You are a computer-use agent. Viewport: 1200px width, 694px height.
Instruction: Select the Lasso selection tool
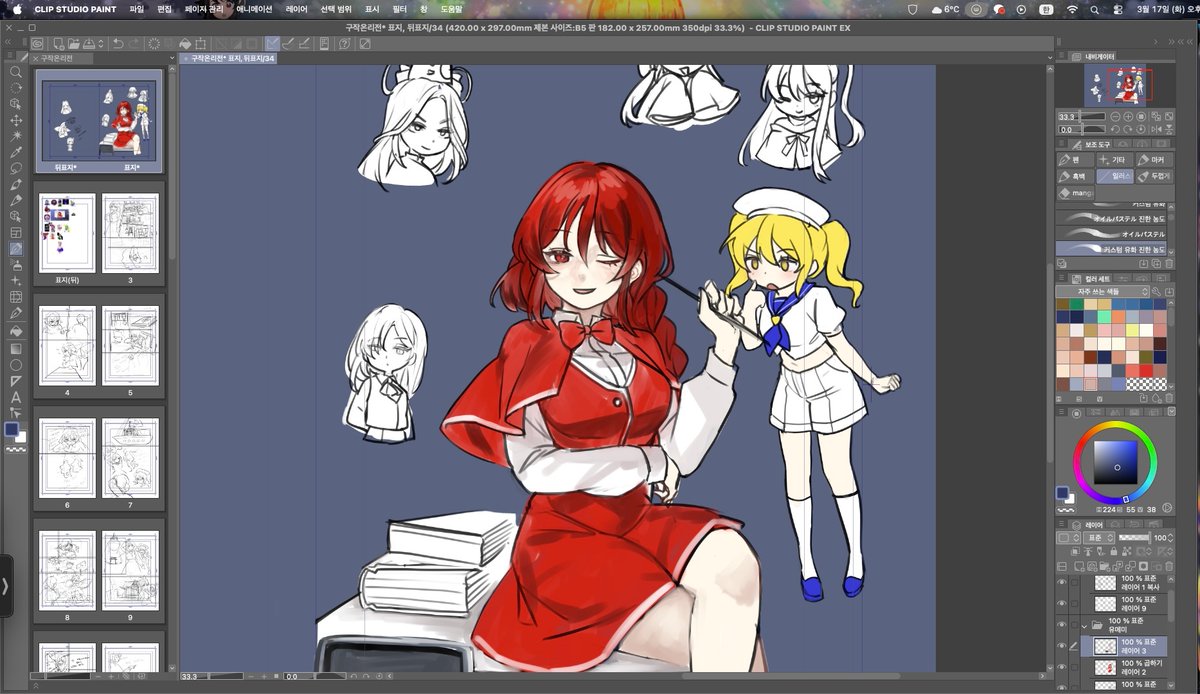pos(16,168)
